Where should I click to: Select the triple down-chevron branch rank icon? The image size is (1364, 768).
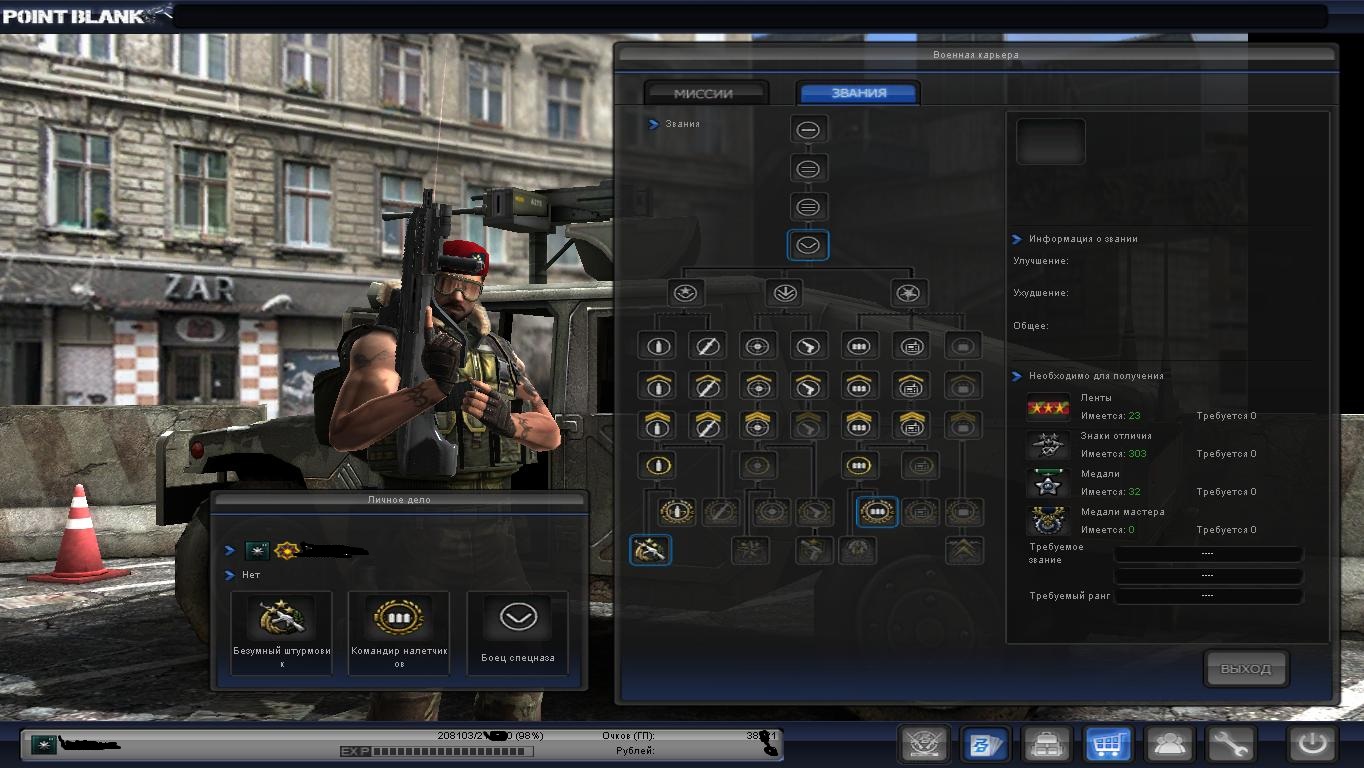[x=783, y=293]
